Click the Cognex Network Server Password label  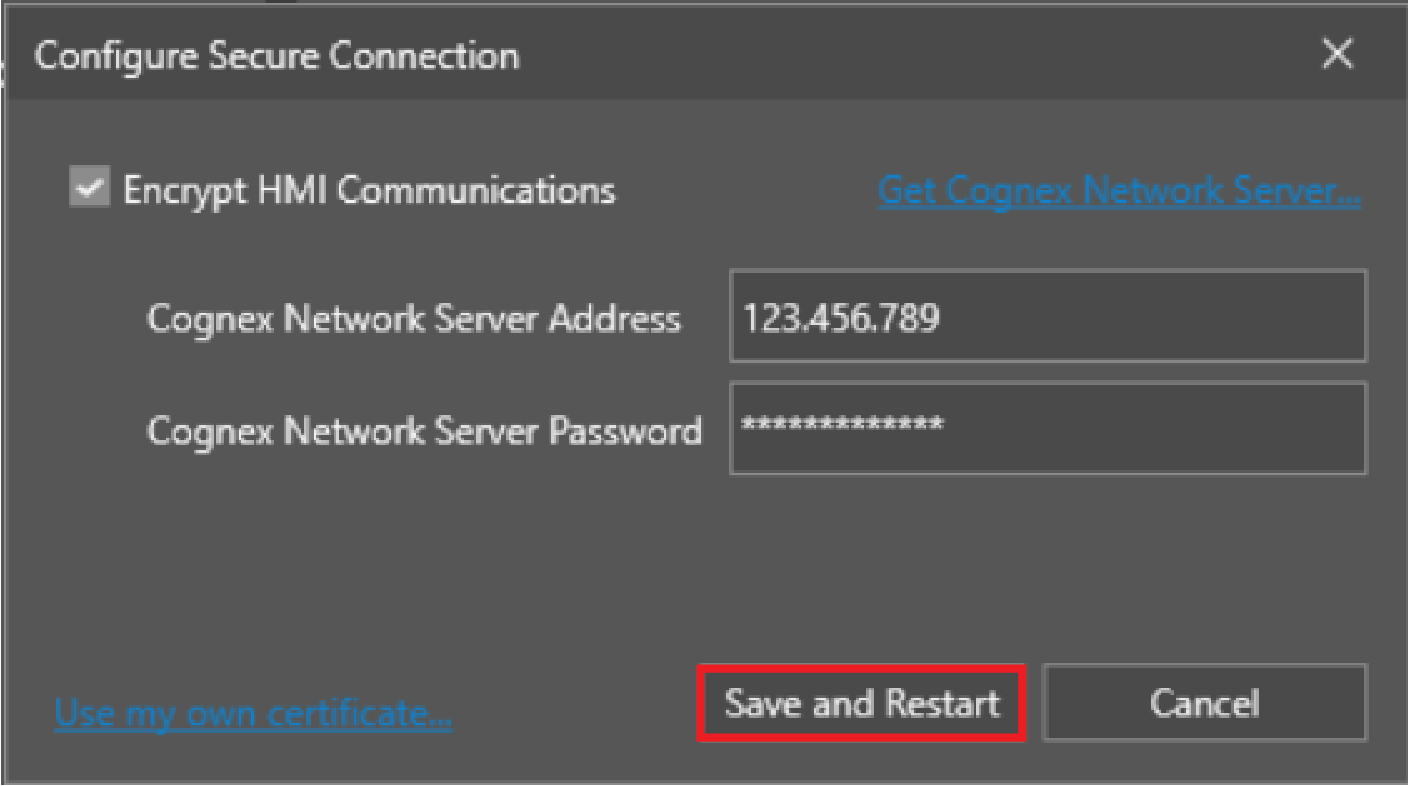[x=423, y=430]
